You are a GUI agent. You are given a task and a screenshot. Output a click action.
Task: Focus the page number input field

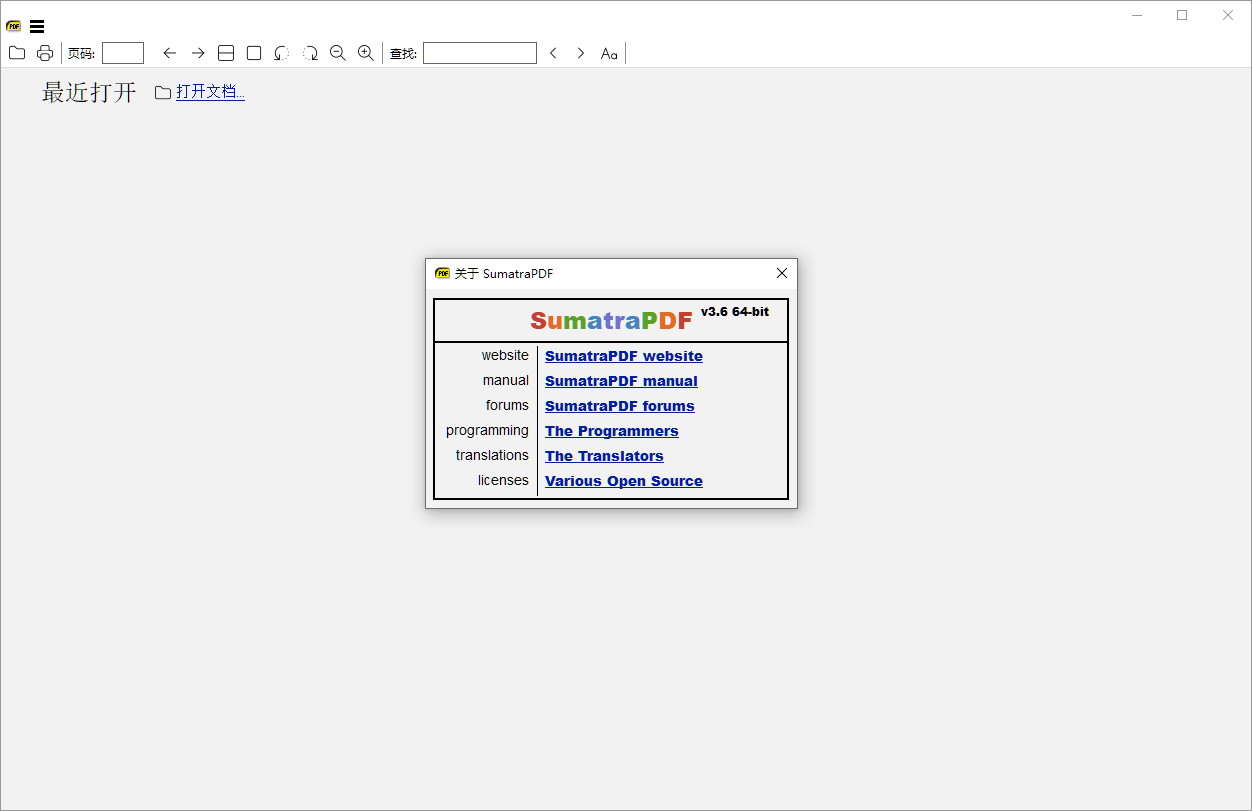tap(123, 53)
